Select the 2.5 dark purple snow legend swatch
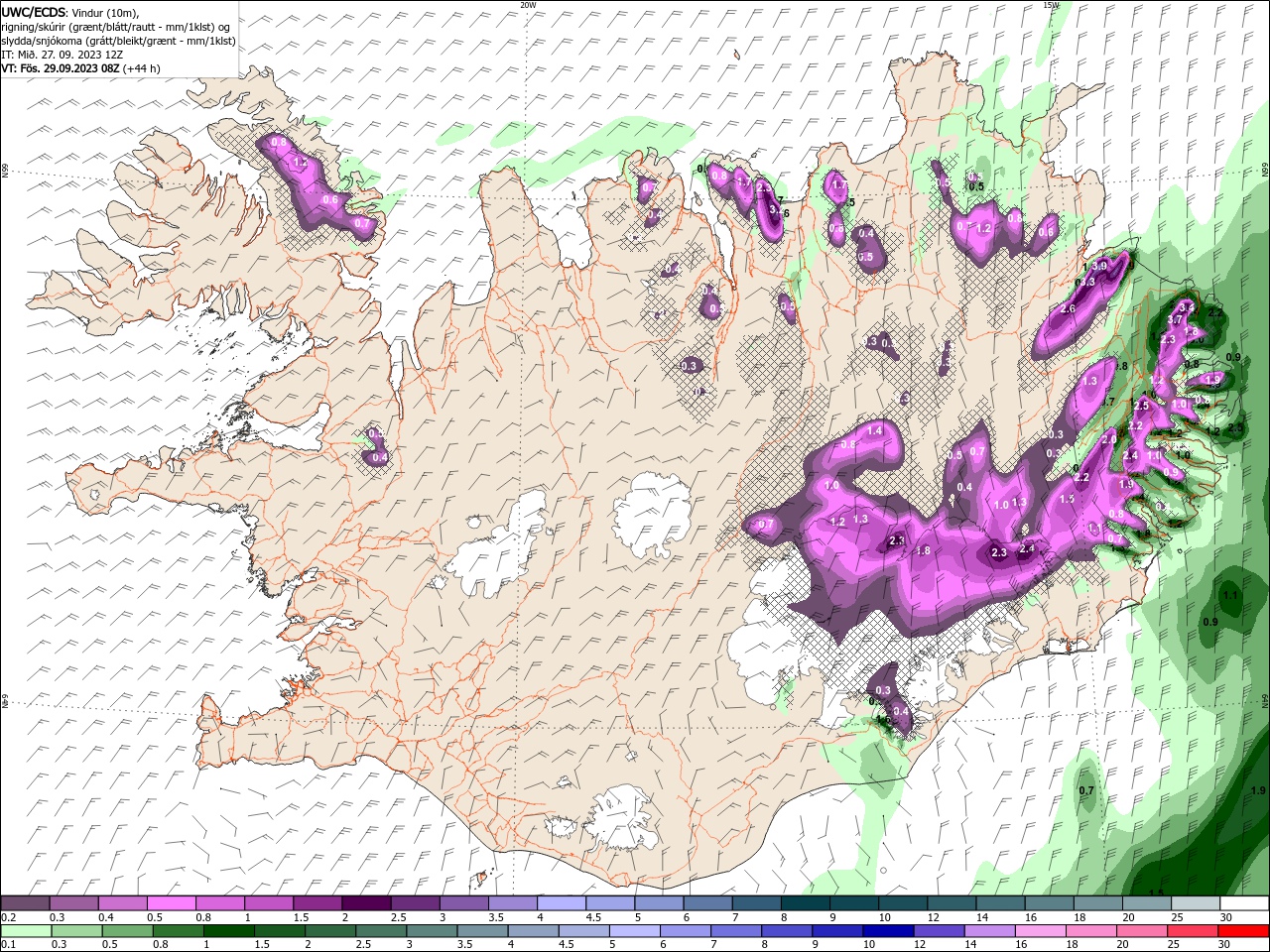This screenshot has width=1270, height=952. pos(415,903)
